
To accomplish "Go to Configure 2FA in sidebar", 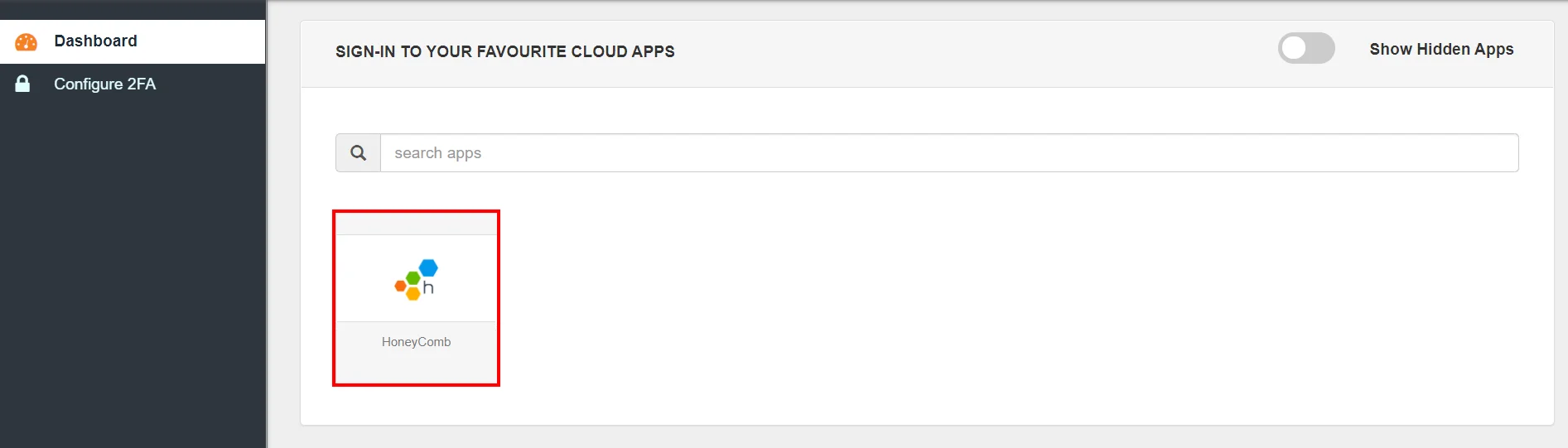I will click(104, 84).
